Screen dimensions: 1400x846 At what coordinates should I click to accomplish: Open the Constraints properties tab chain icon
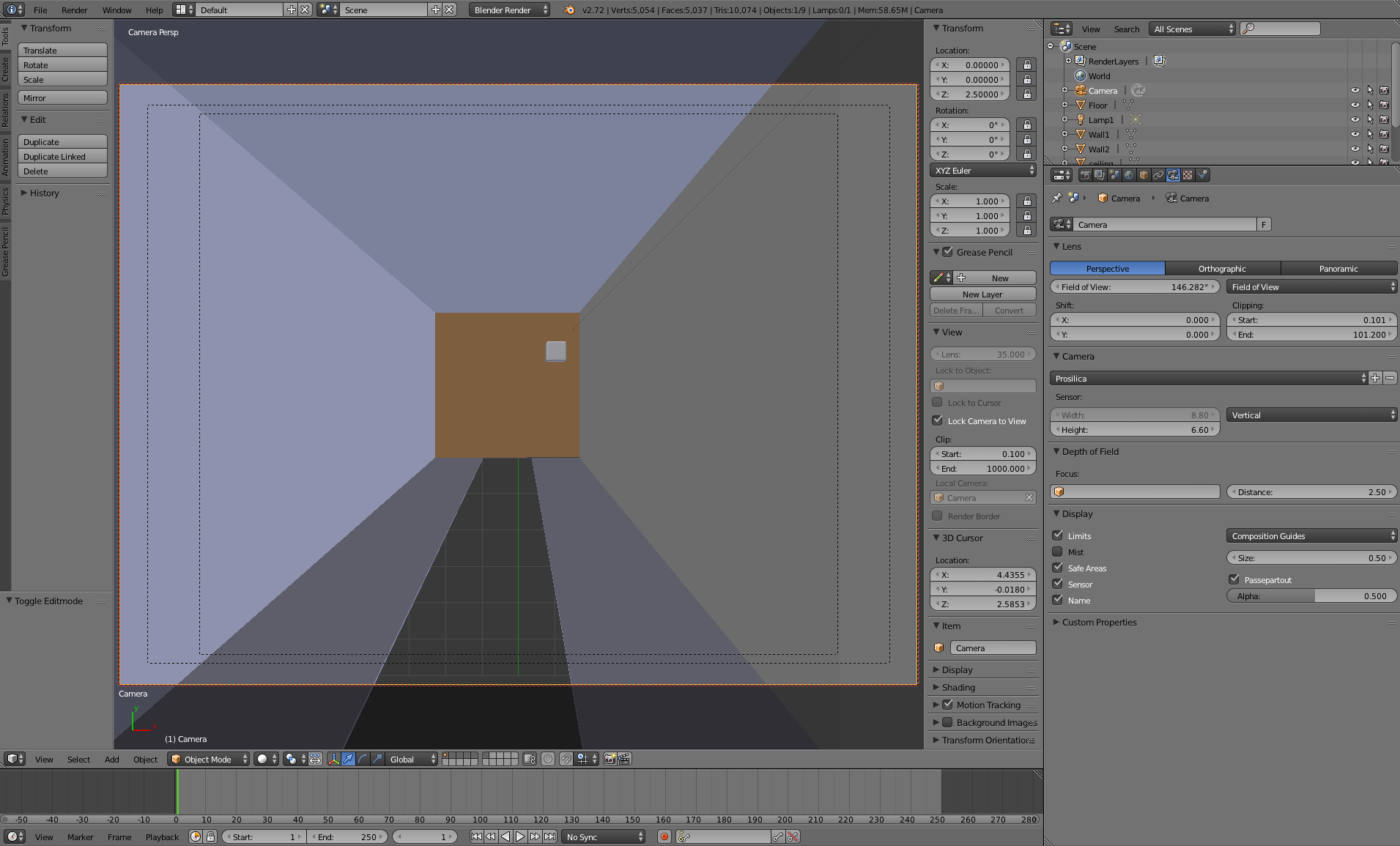coord(1158,175)
